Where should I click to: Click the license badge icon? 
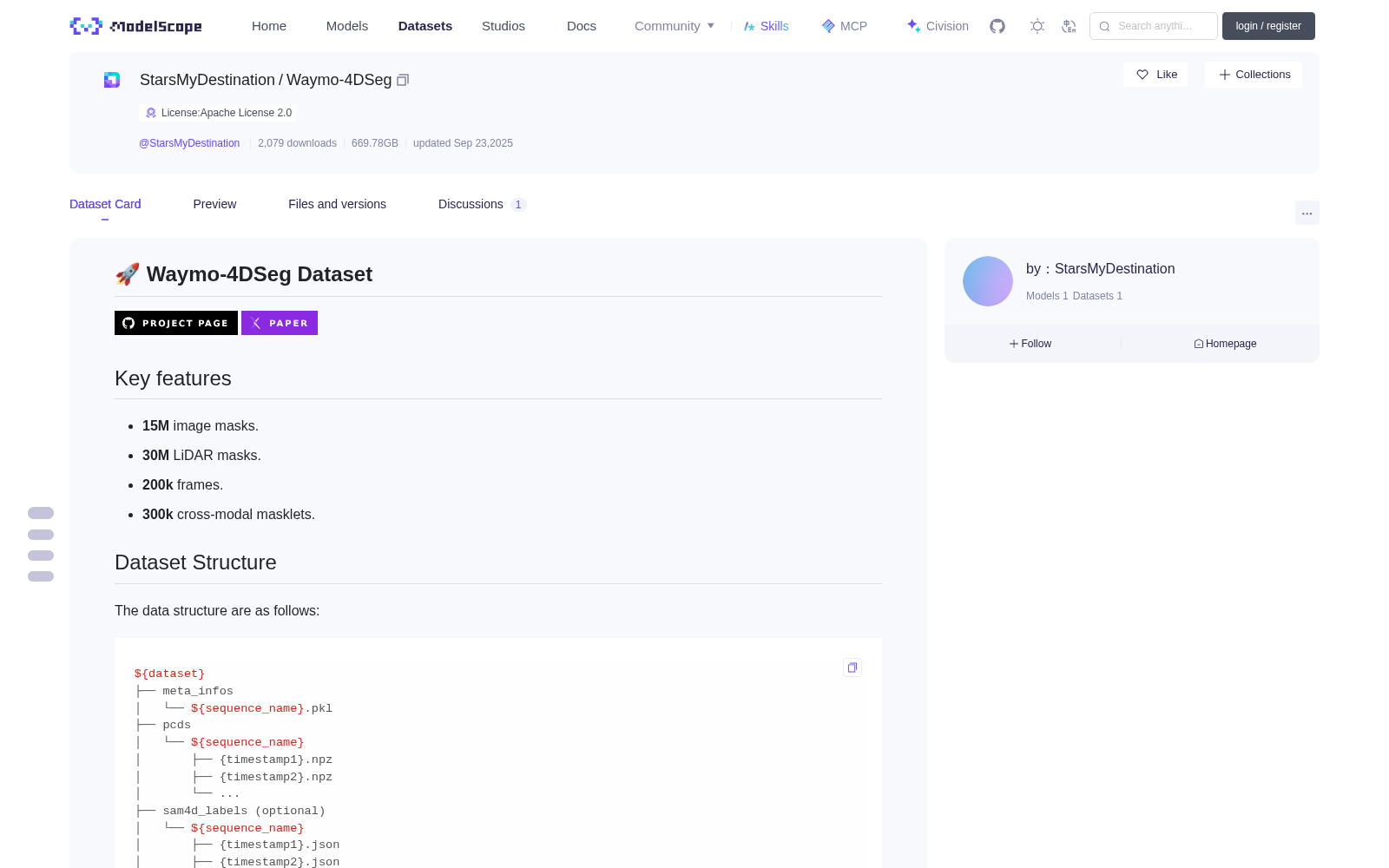click(151, 113)
